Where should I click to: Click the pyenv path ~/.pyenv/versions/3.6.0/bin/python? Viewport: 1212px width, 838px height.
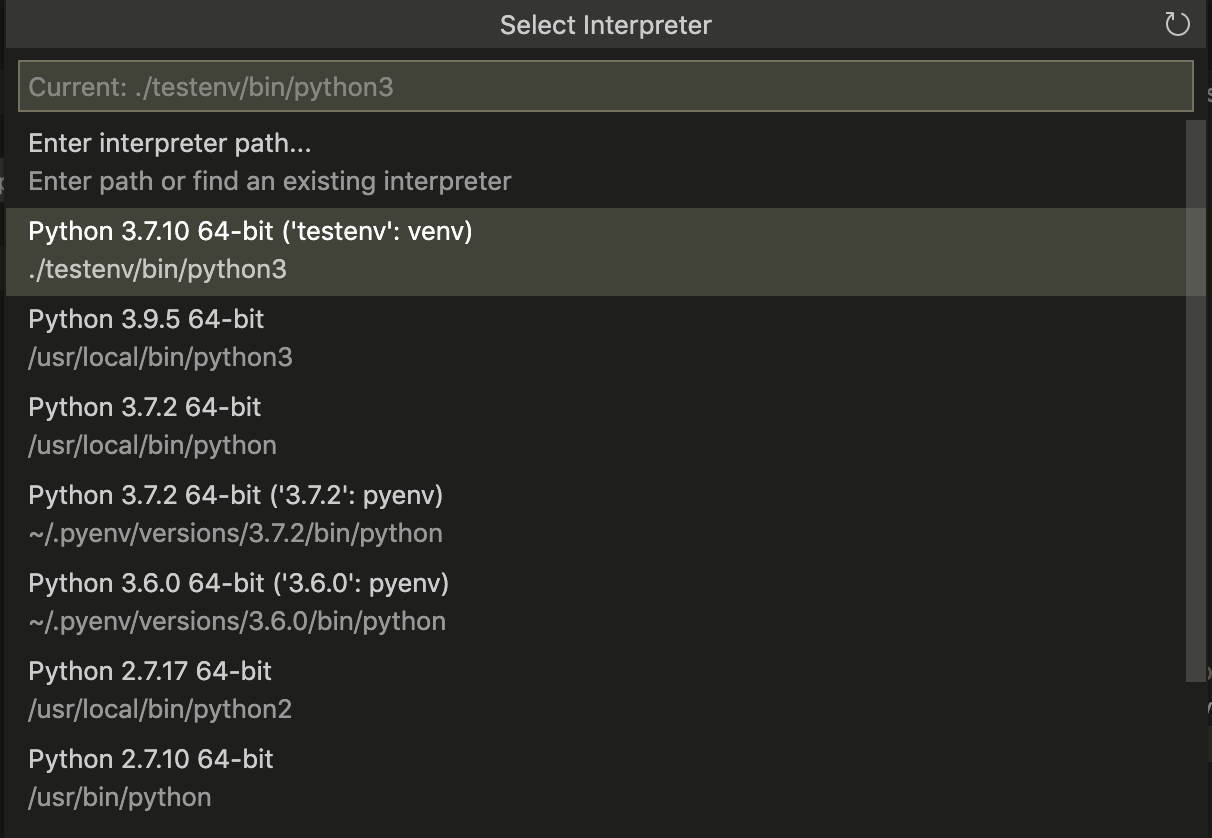pyautogui.click(x=234, y=621)
